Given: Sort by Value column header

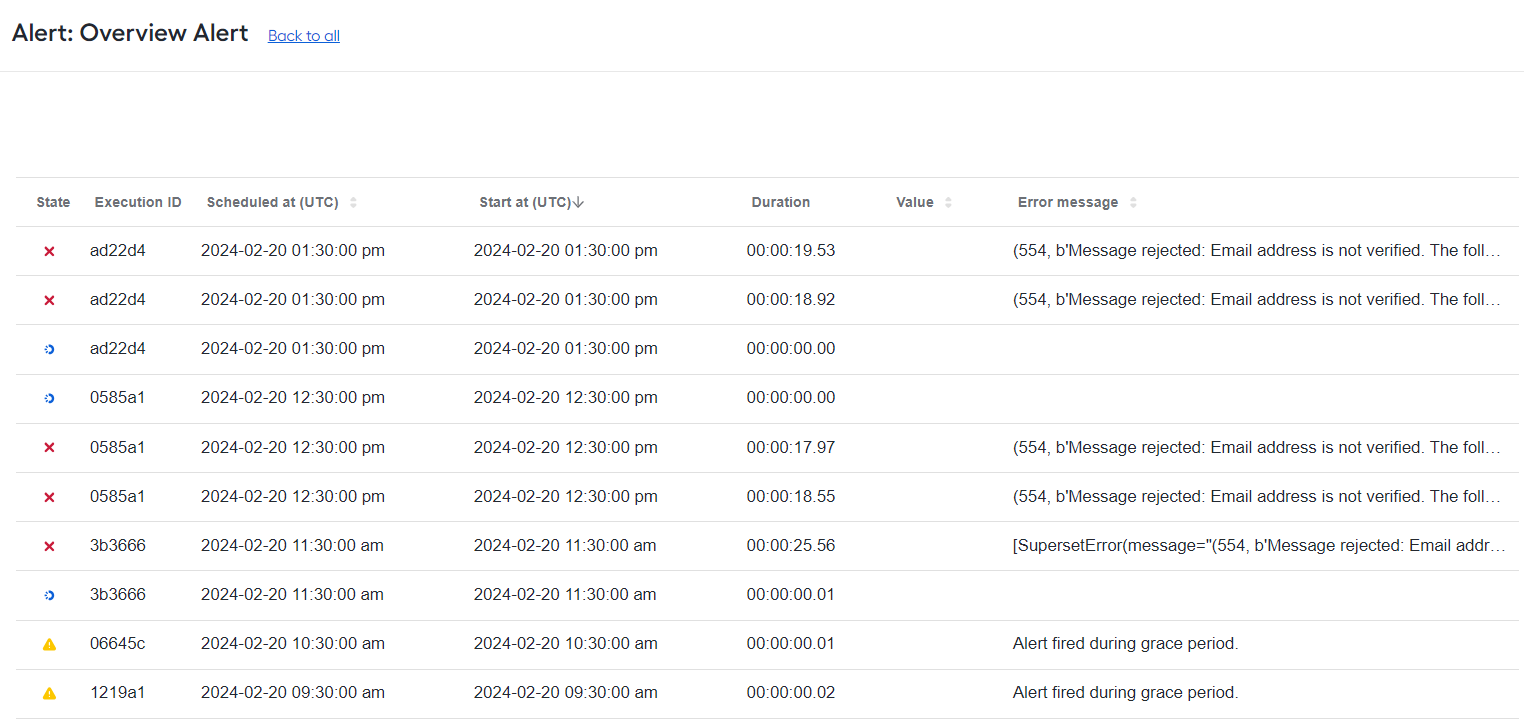Looking at the screenshot, I should [x=915, y=202].
